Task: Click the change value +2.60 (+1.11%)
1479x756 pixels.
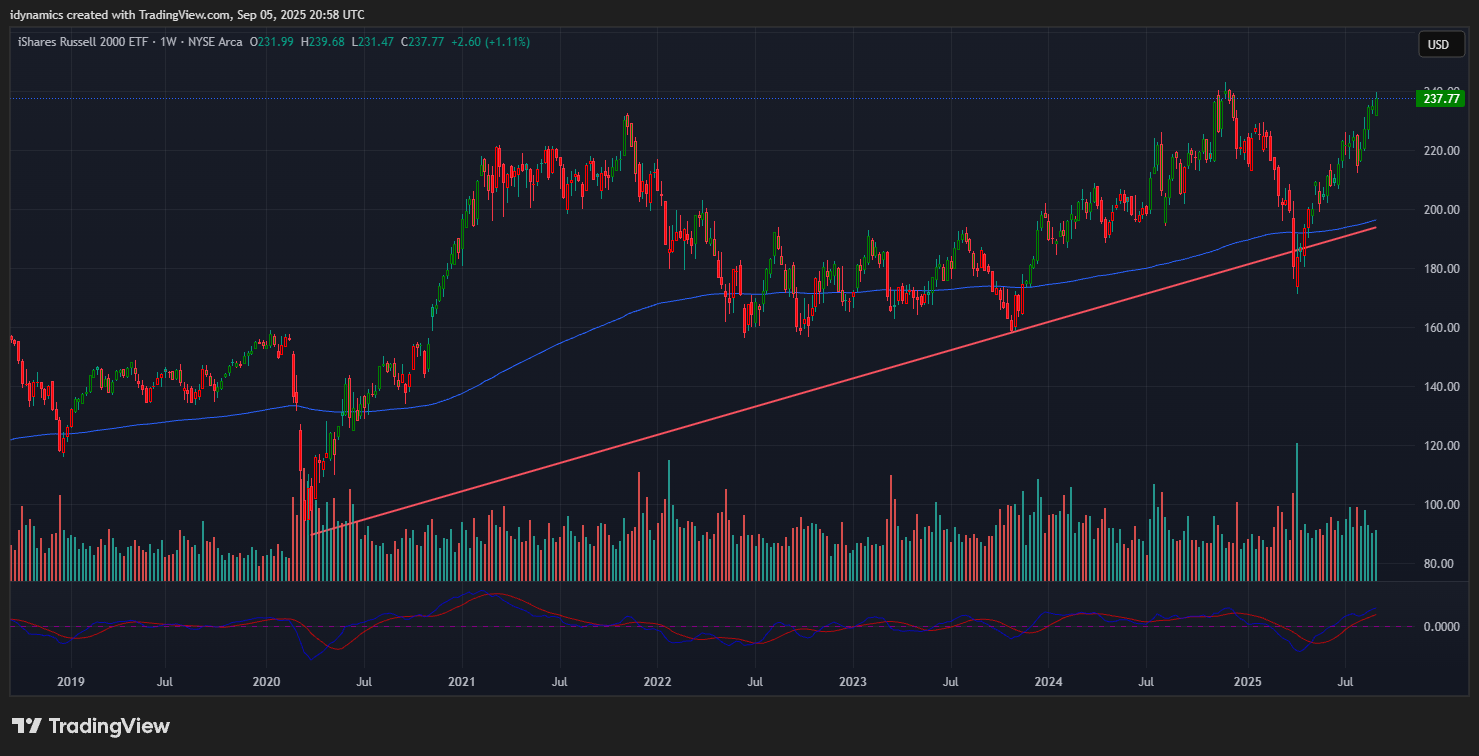Action: coord(490,42)
